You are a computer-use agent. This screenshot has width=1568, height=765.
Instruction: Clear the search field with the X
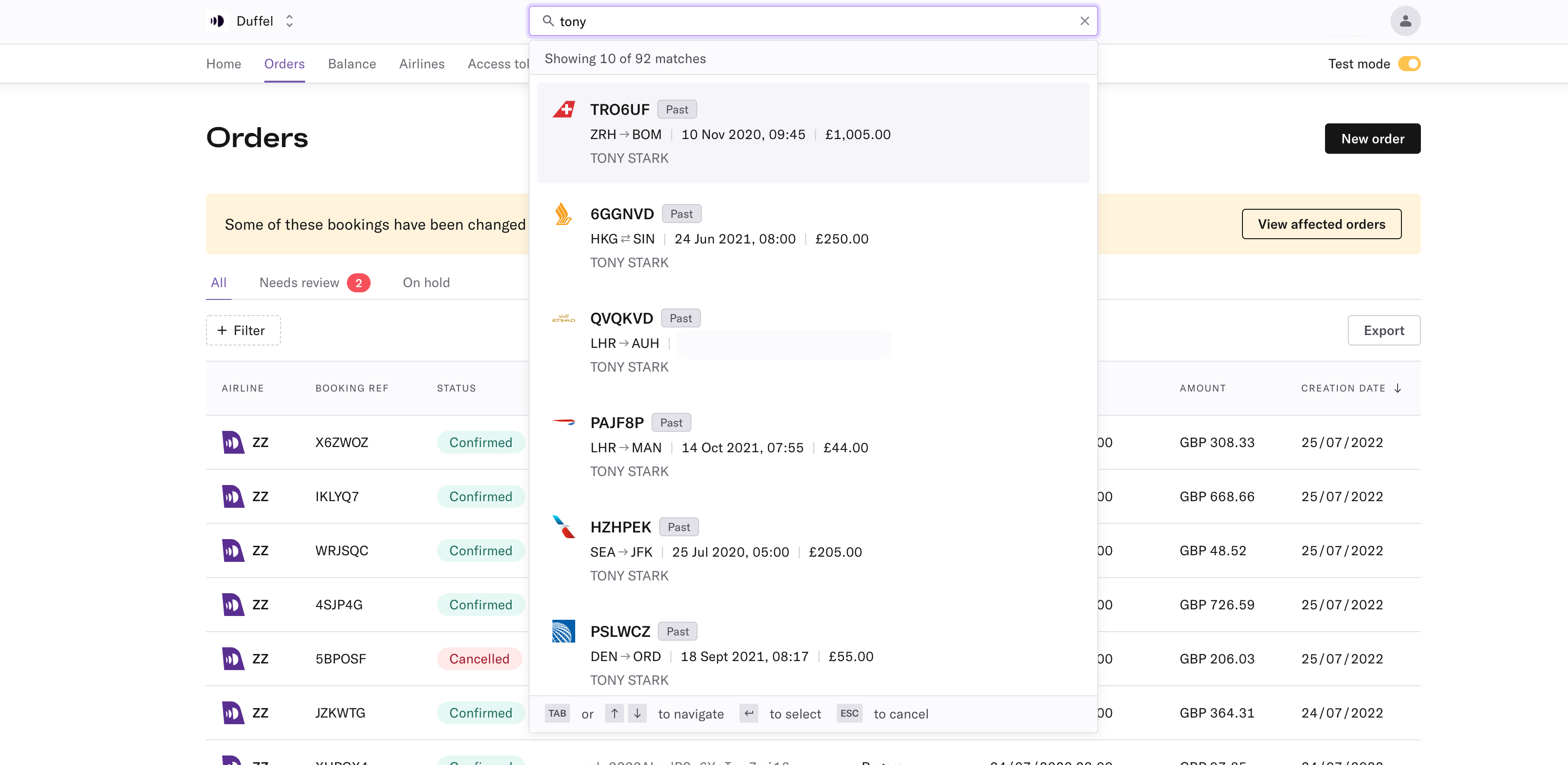tap(1084, 21)
